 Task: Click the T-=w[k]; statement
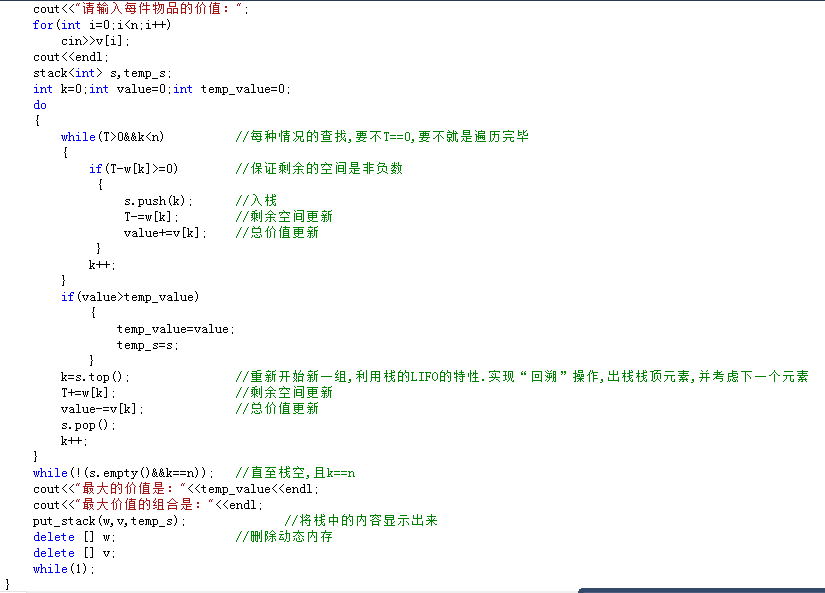pos(152,217)
